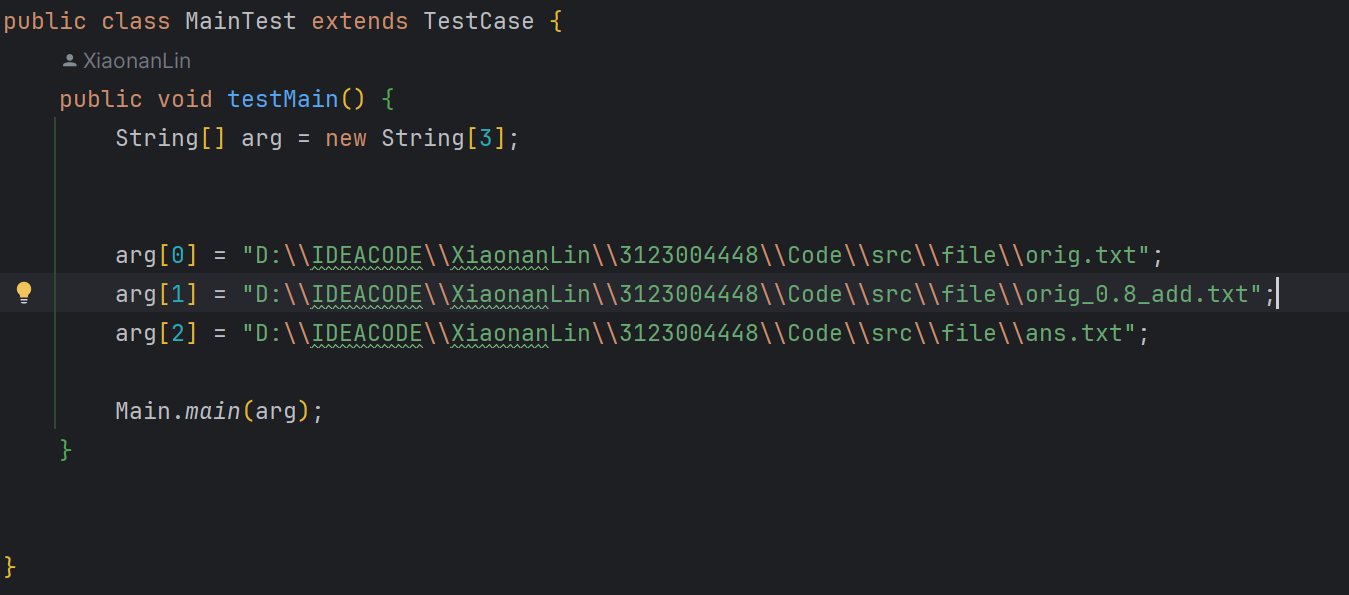
Task: Click the number 3 in String[3]
Action: [485, 138]
